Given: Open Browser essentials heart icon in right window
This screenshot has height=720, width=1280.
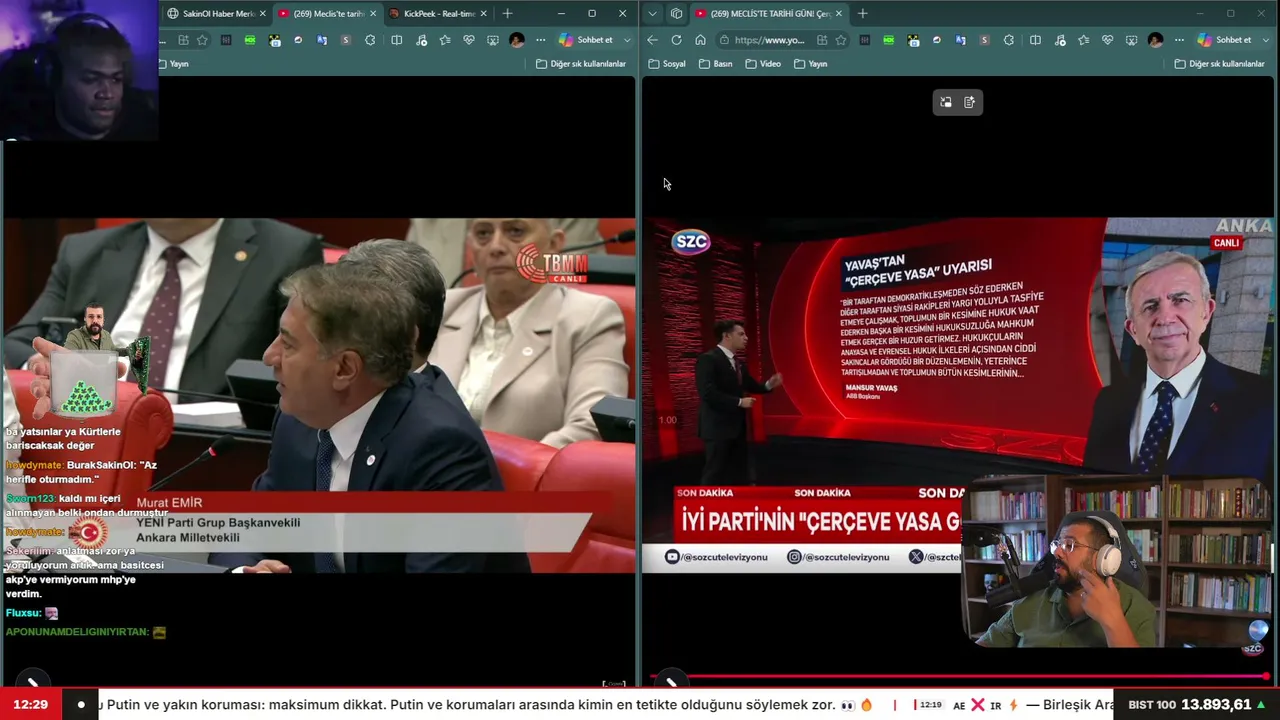Looking at the screenshot, I should point(1107,40).
